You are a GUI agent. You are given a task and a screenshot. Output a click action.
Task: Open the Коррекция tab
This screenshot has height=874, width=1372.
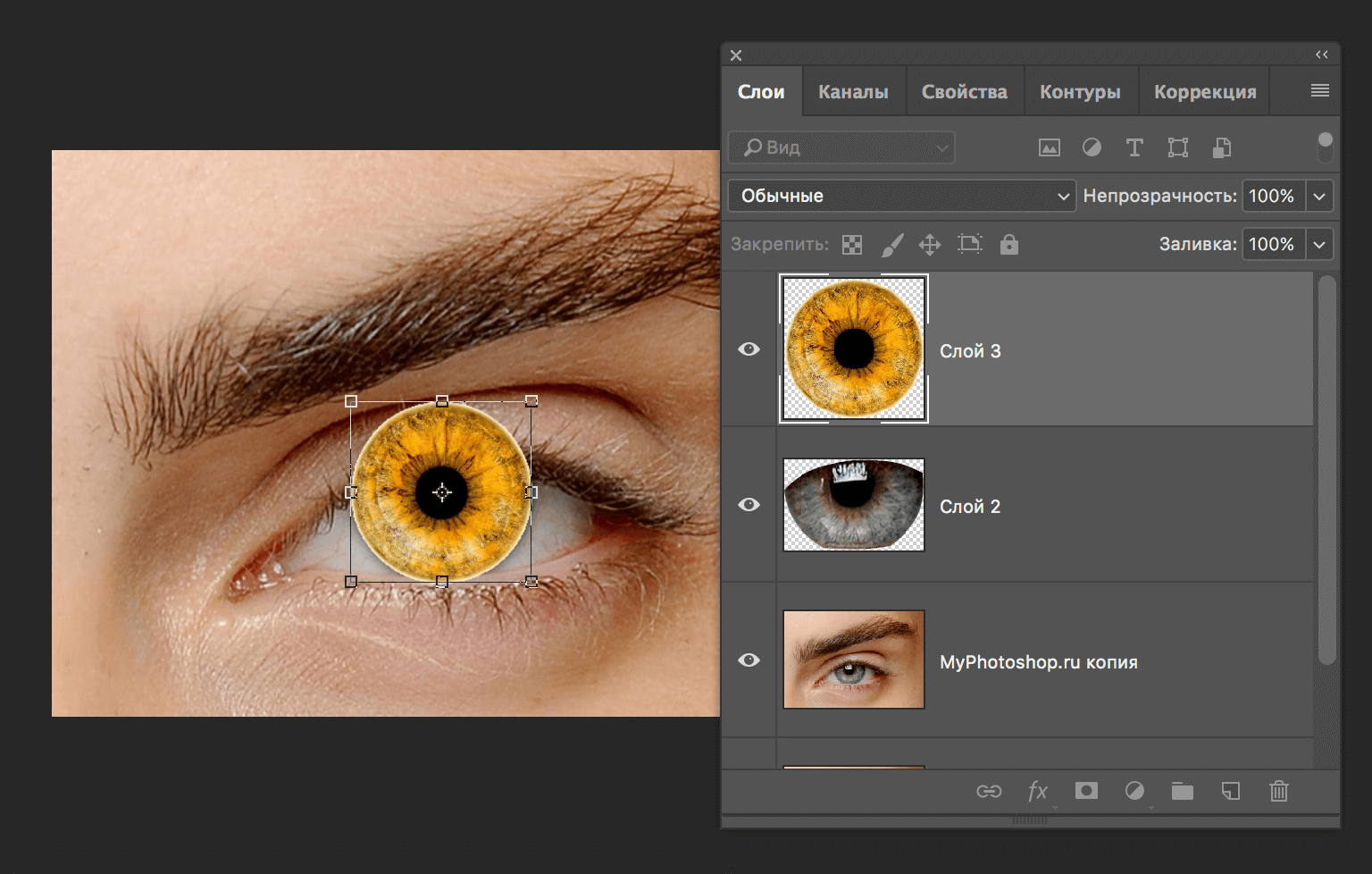pos(1203,90)
